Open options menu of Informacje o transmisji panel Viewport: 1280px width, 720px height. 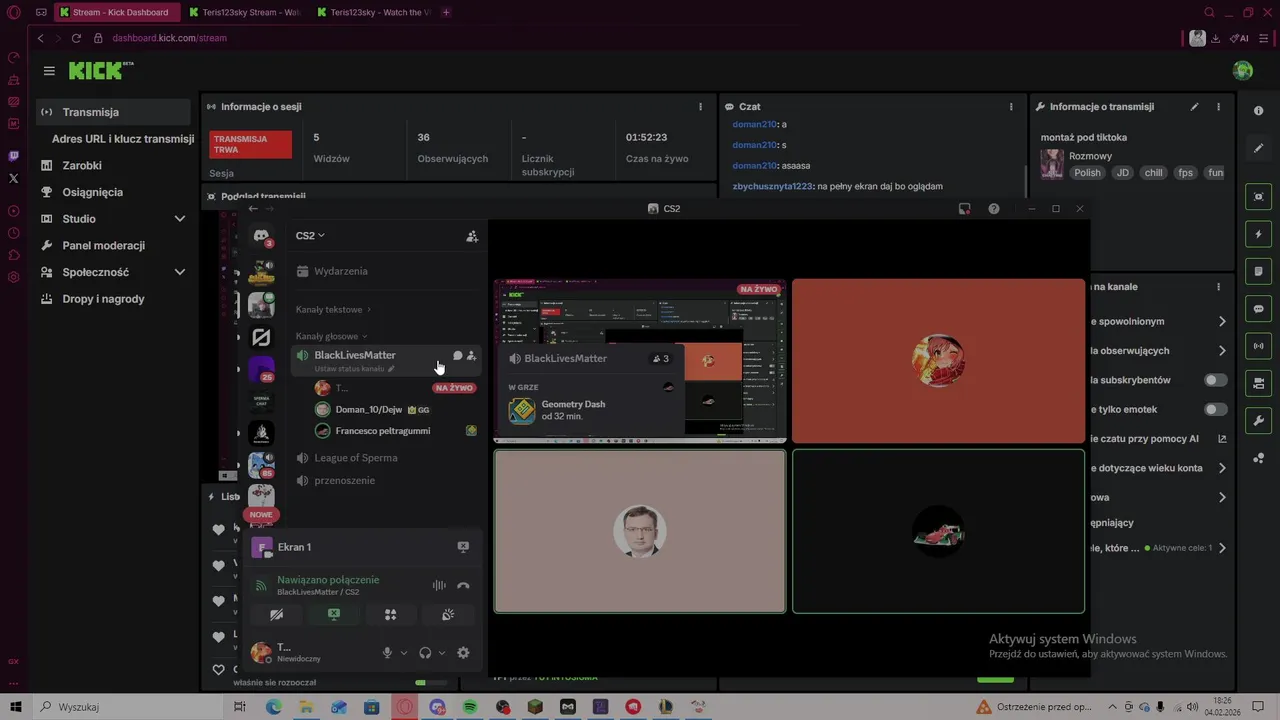(1218, 106)
